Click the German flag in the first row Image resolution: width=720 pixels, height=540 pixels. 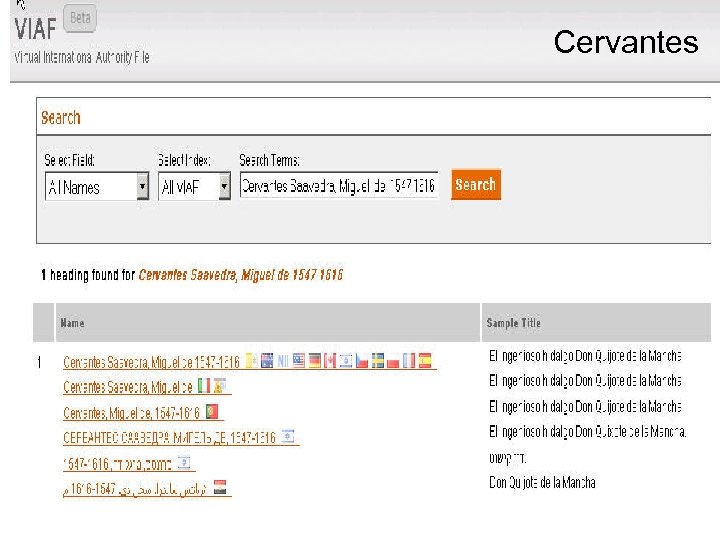315,361
